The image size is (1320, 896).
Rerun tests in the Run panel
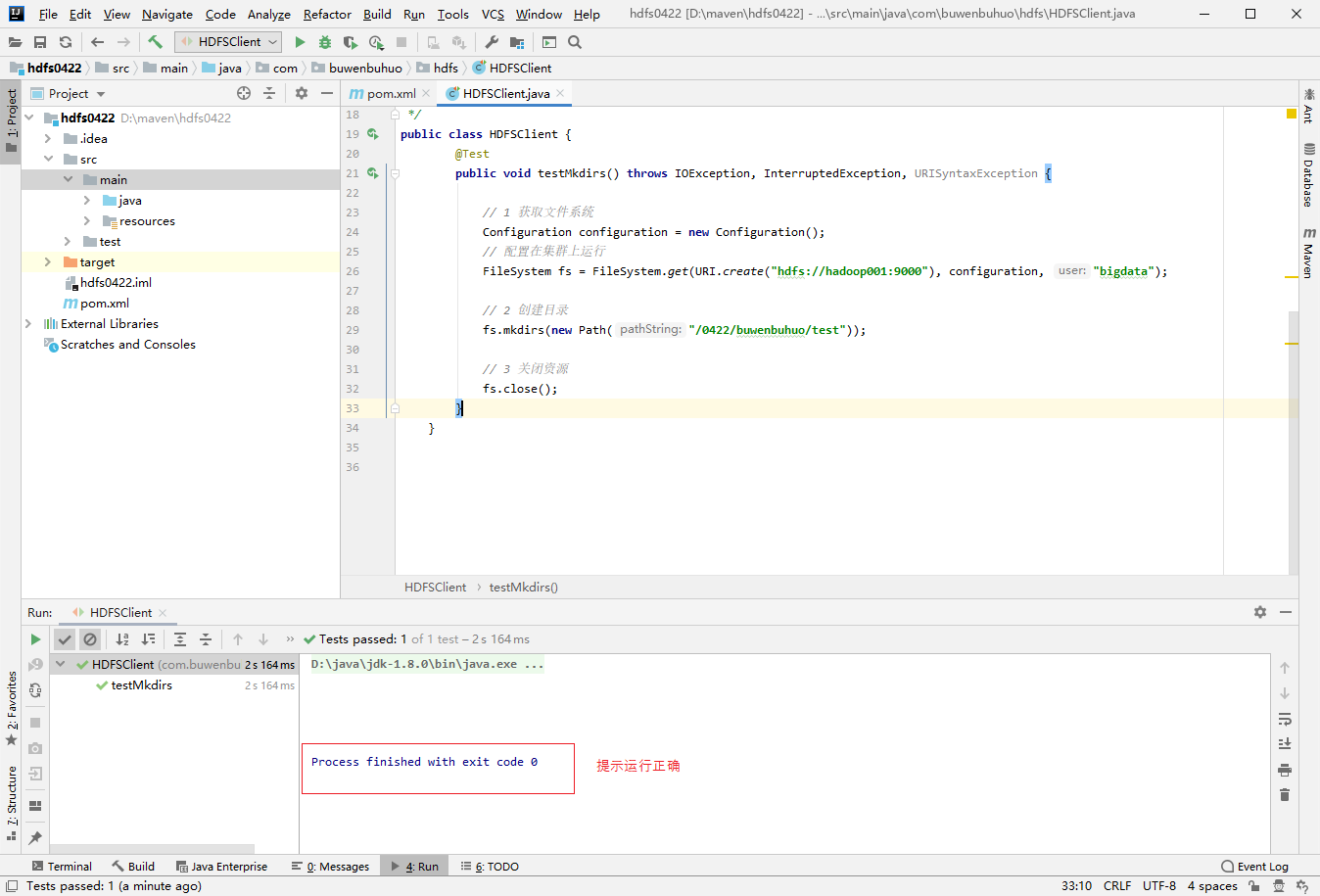click(35, 639)
